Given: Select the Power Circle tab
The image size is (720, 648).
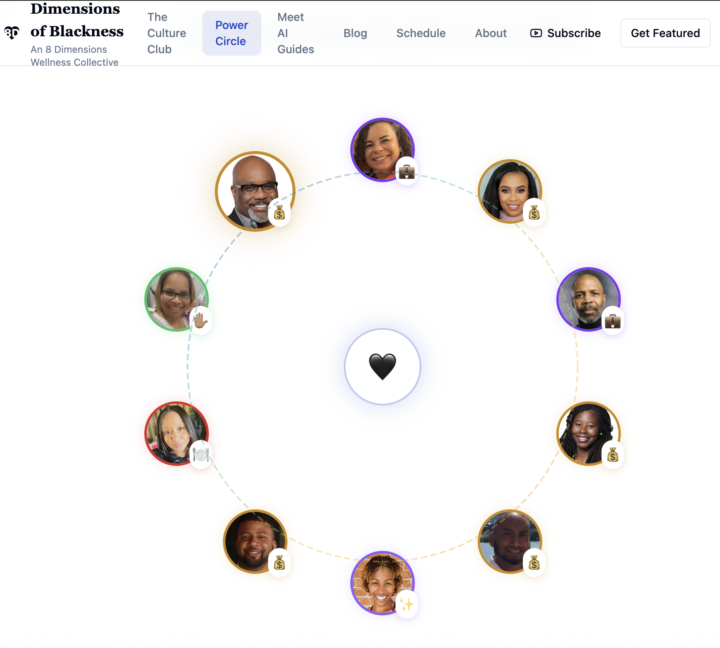Looking at the screenshot, I should pyautogui.click(x=231, y=33).
